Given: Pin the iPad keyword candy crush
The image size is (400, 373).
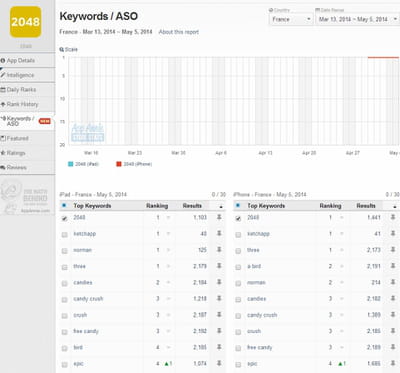Looking at the screenshot, I should point(219,298).
